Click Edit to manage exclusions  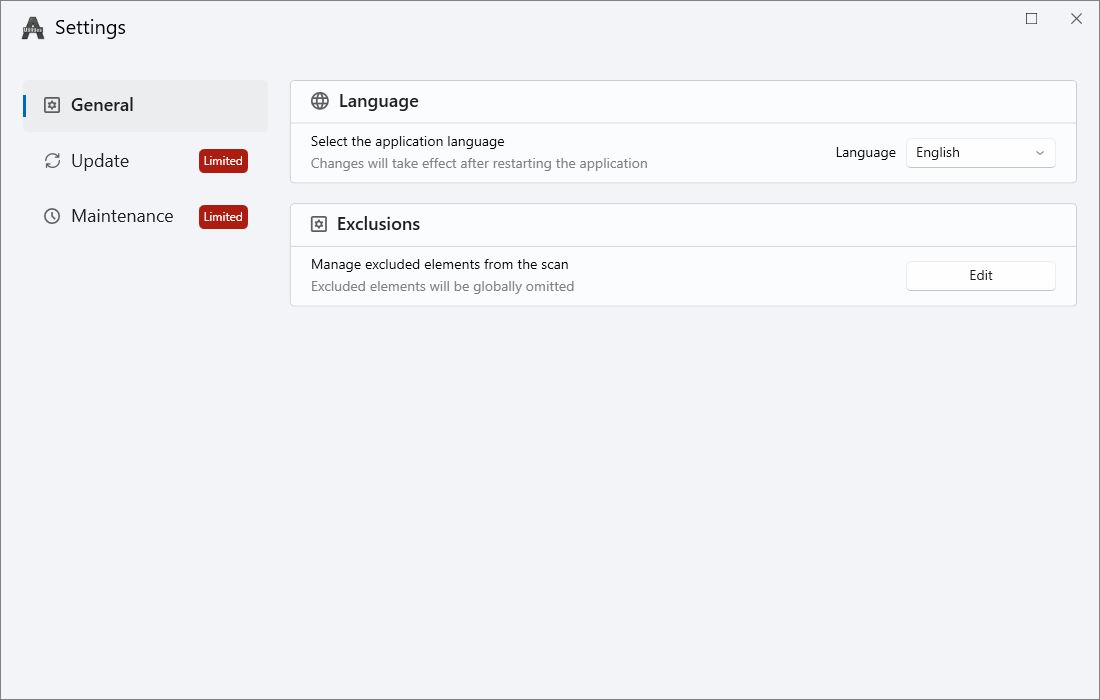pyautogui.click(x=980, y=276)
